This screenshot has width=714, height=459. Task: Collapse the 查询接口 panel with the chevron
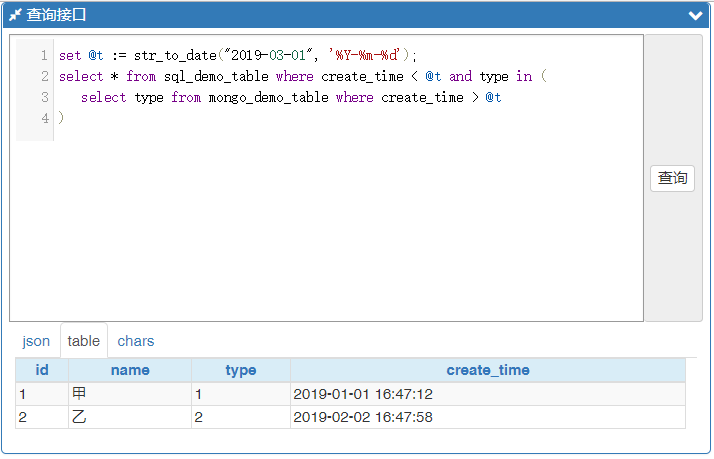click(x=695, y=16)
